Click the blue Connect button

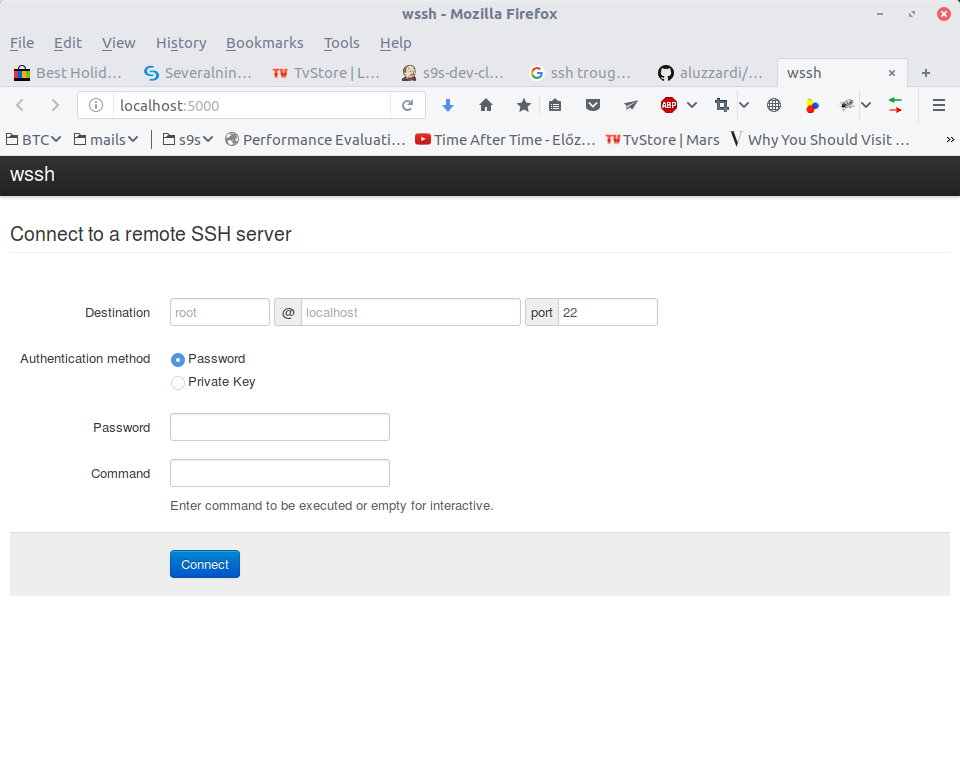204,564
